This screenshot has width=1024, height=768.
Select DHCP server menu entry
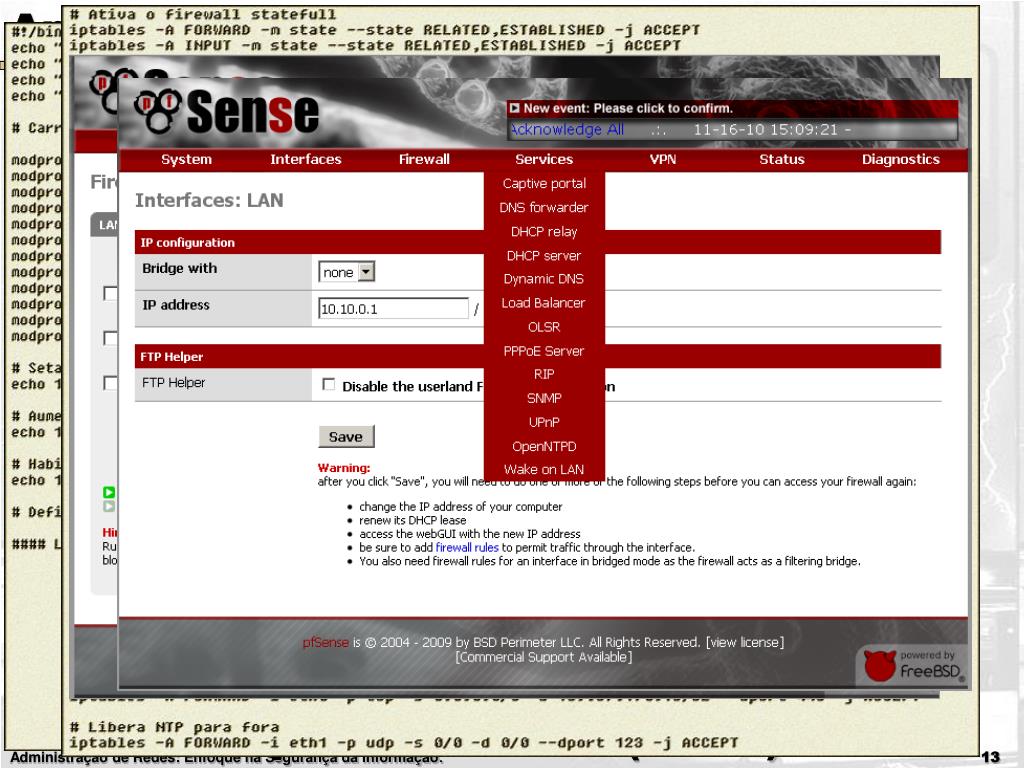point(544,256)
